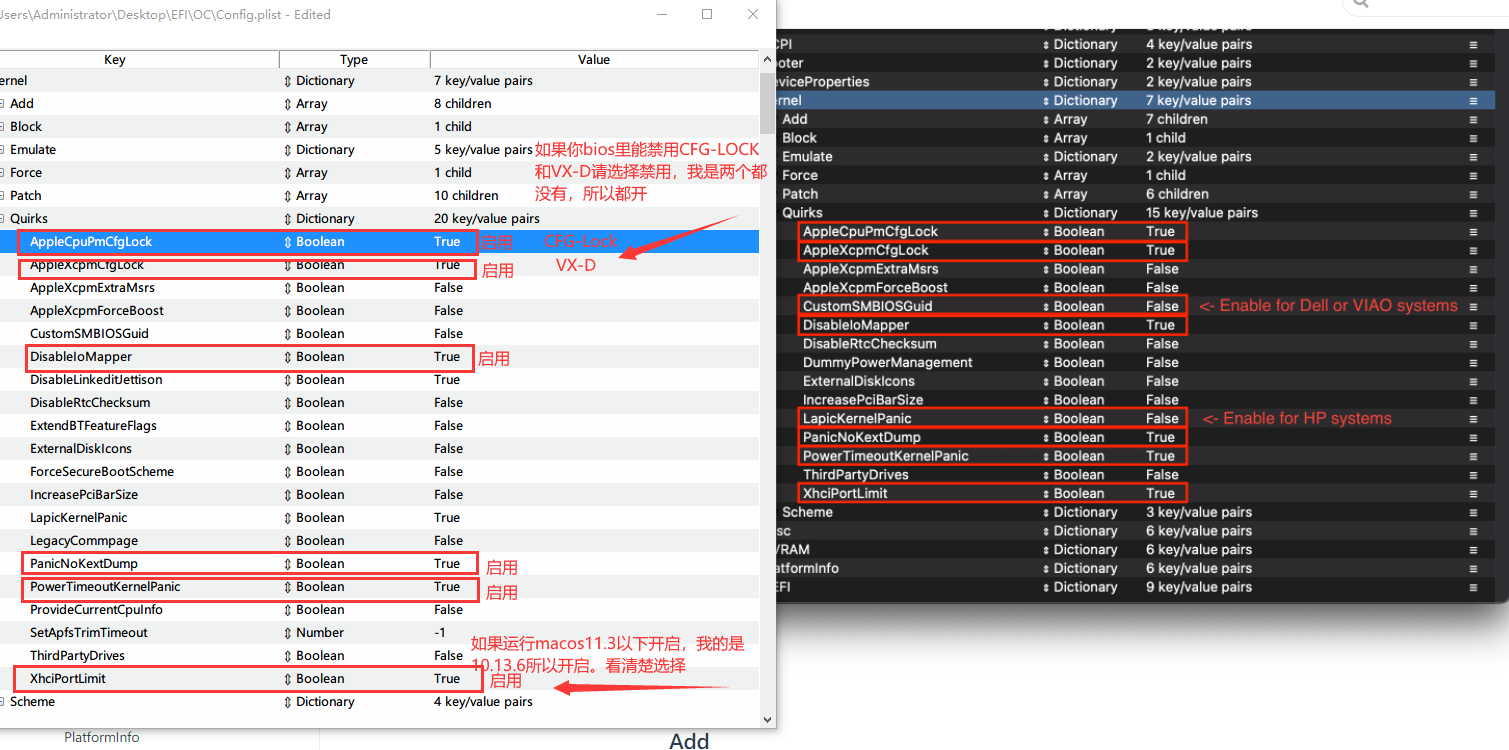Click the Key column header
This screenshot has height=750, width=1509.
coord(115,60)
